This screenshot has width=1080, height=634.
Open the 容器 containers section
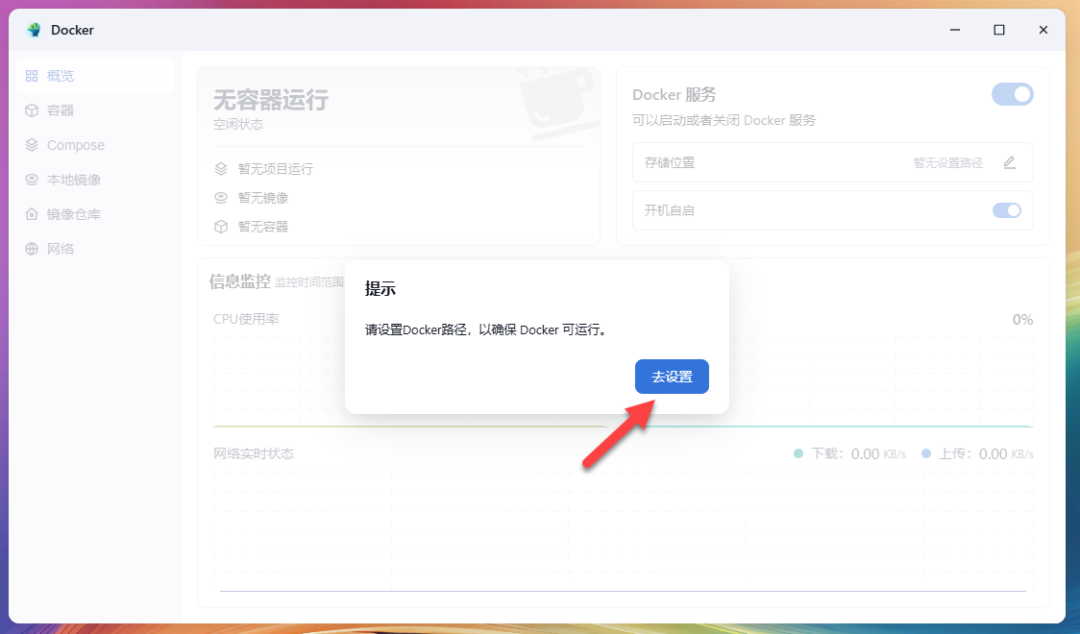[x=95, y=110]
